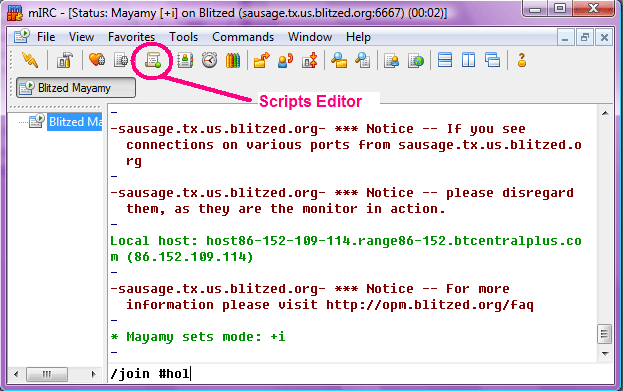
Task: Open the Notify List icon
Action: coord(391,61)
